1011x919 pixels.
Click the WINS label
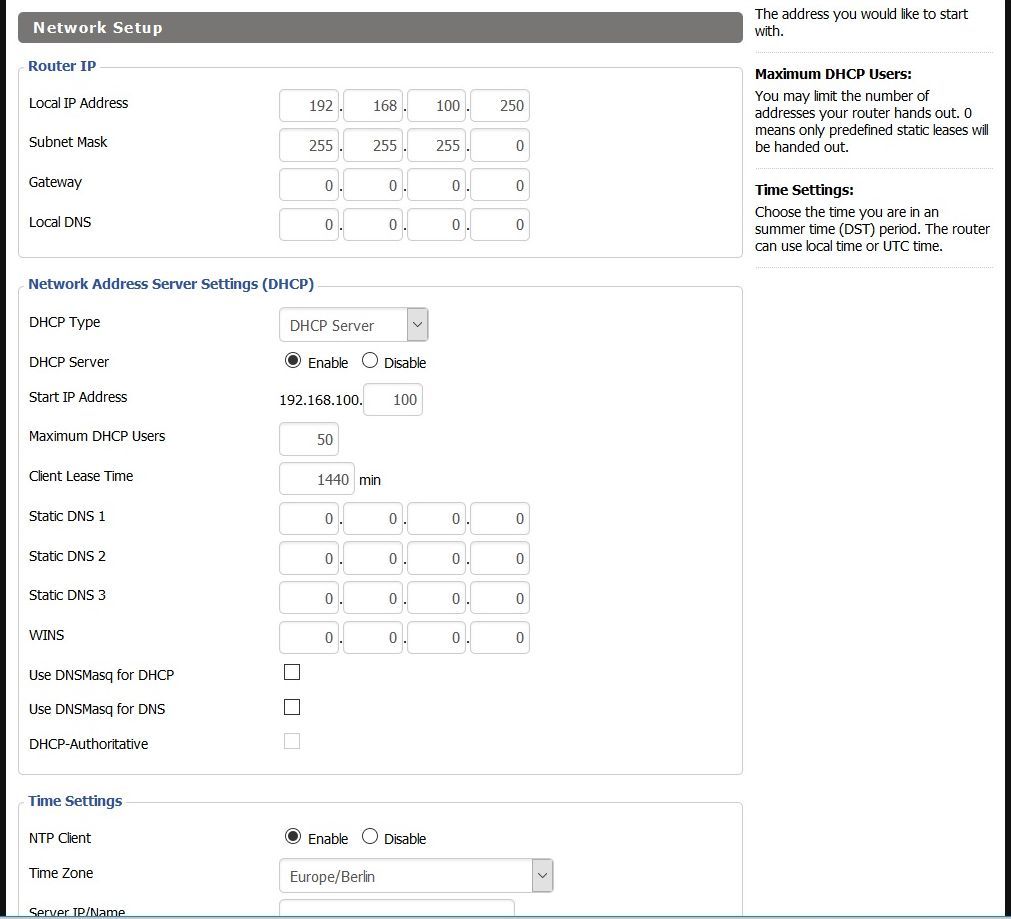pyautogui.click(x=46, y=635)
